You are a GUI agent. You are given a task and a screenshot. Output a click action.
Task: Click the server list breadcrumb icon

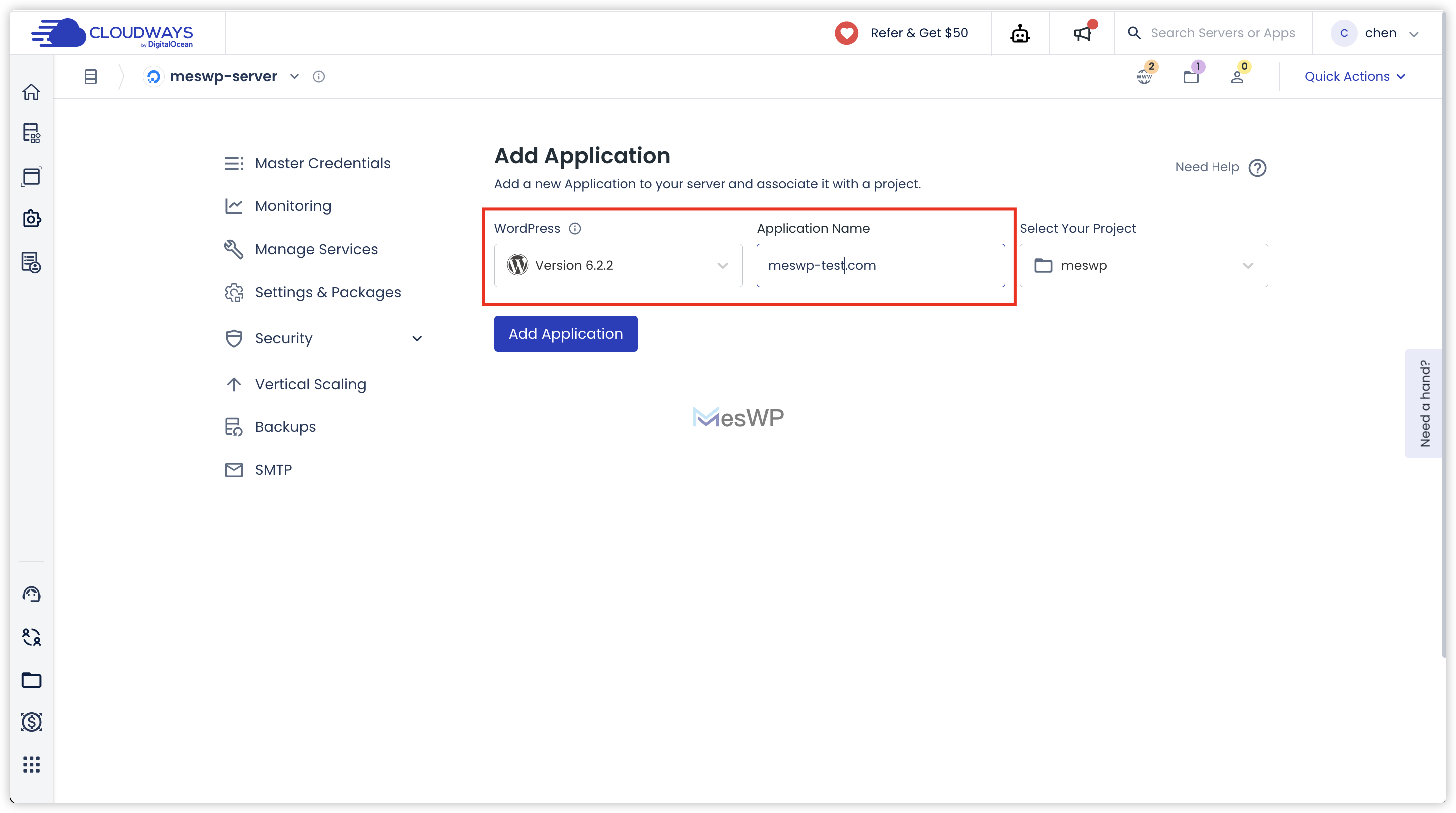tap(90, 76)
